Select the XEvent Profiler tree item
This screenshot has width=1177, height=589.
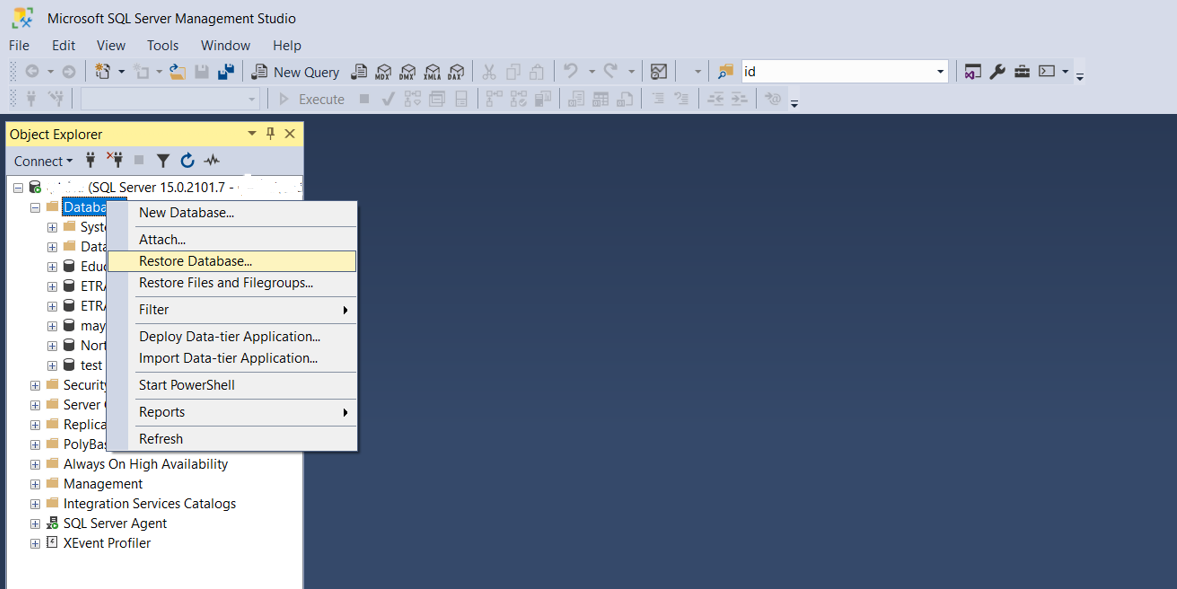(107, 543)
